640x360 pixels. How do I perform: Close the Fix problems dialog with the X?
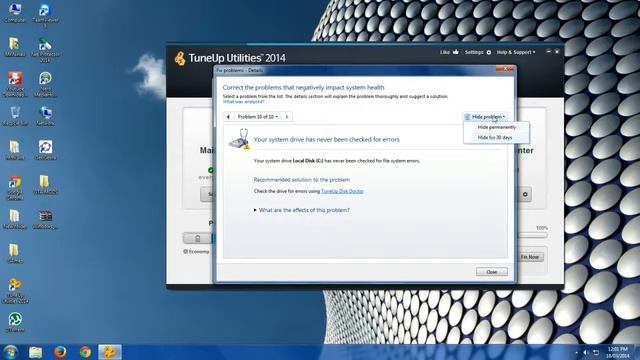505,69
